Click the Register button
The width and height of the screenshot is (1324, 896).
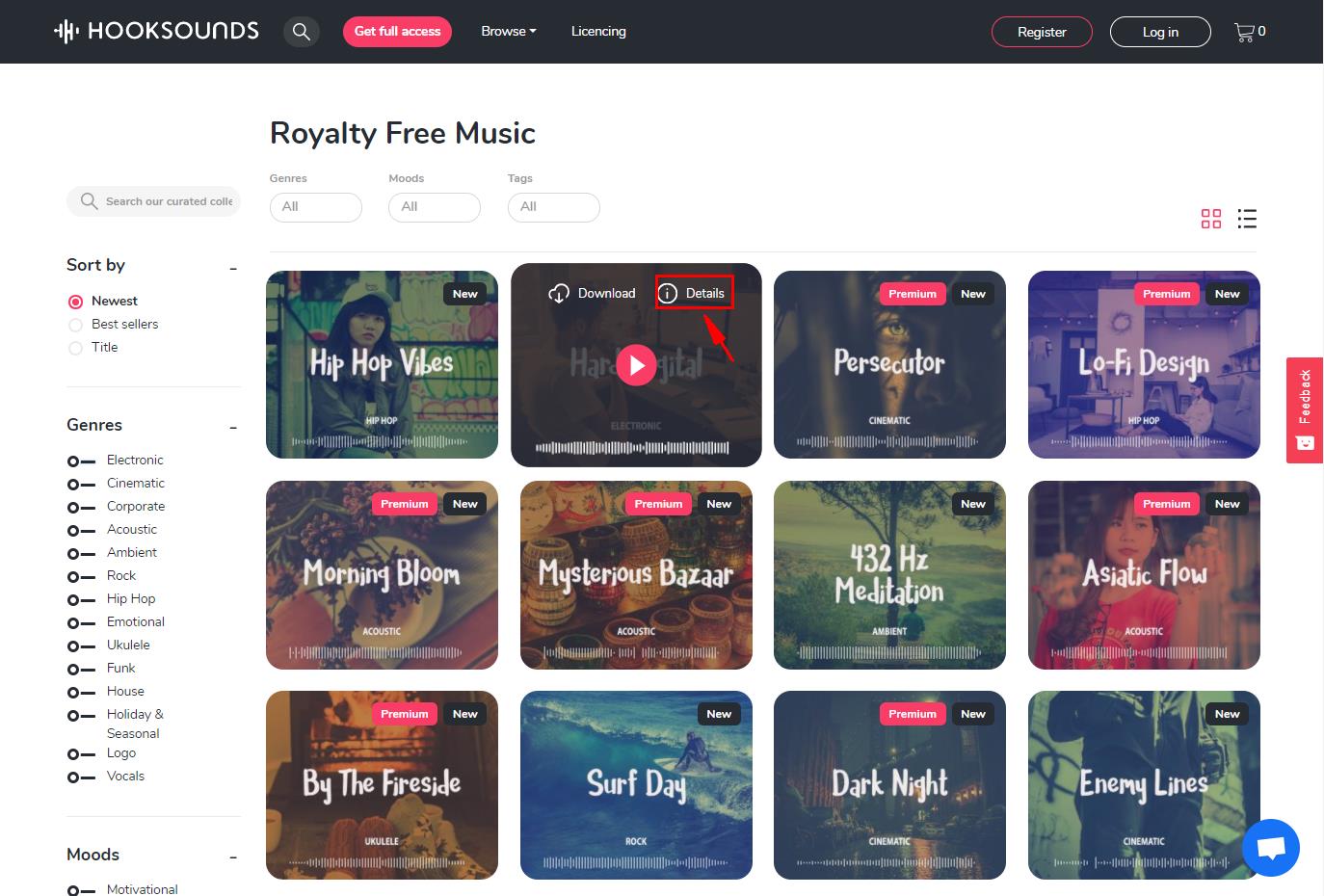click(1042, 32)
